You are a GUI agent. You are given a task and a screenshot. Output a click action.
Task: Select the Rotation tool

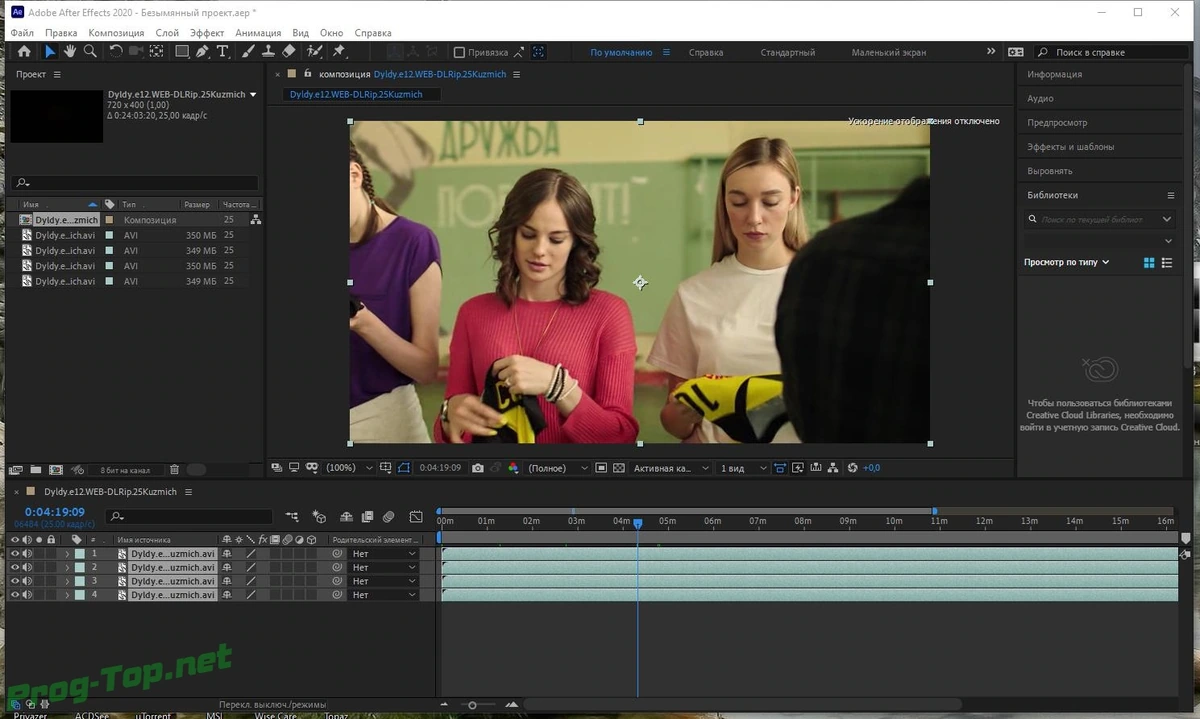pos(116,52)
